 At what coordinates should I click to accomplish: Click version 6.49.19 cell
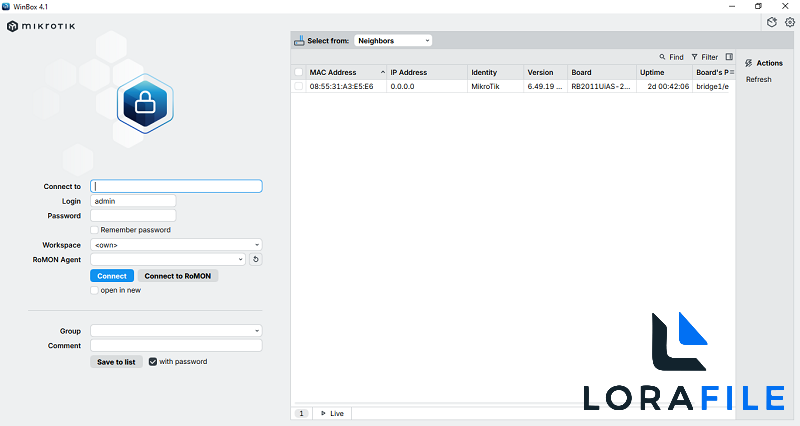544,86
